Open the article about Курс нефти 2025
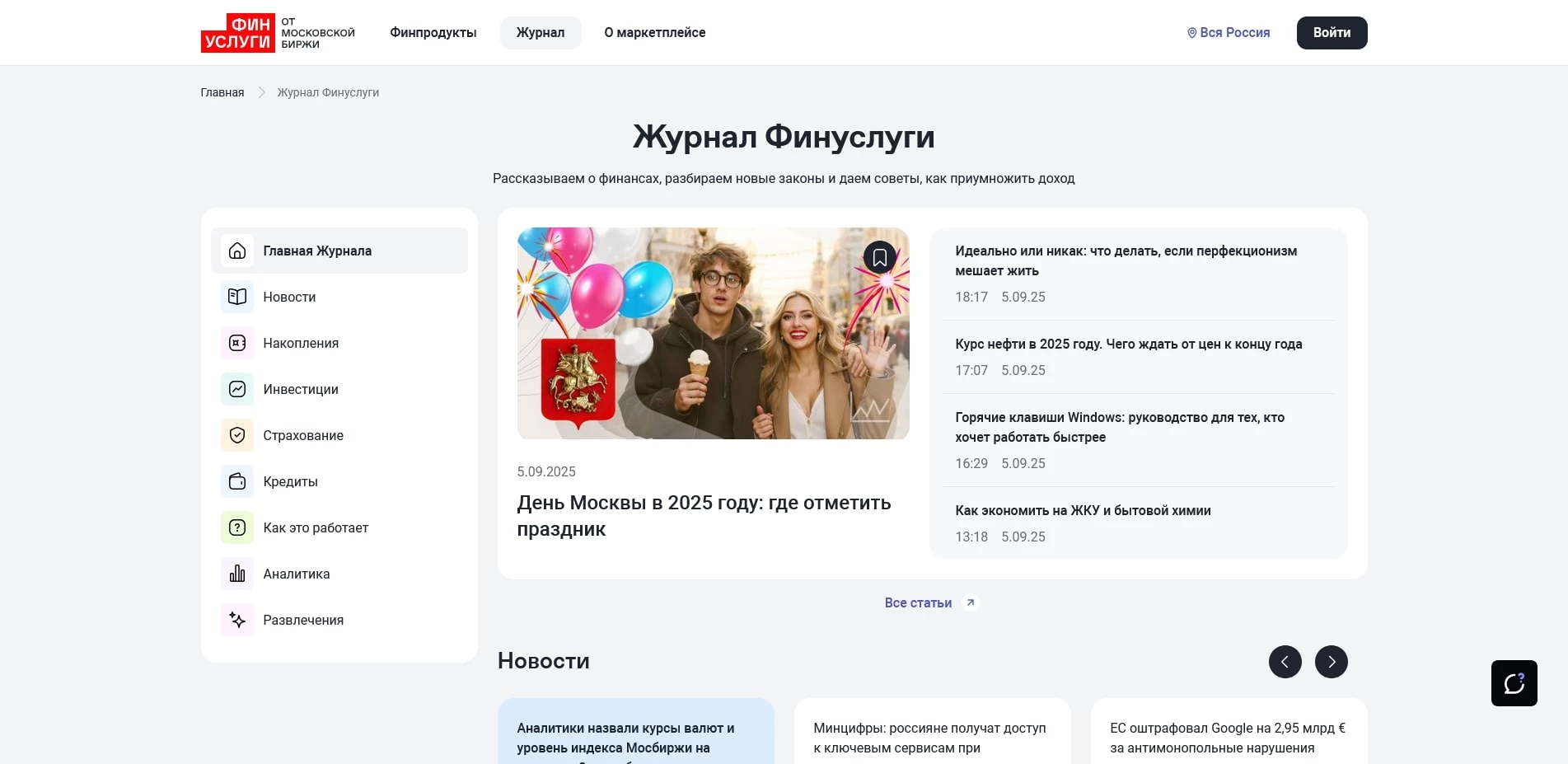The width and height of the screenshot is (1568, 764). [x=1128, y=344]
